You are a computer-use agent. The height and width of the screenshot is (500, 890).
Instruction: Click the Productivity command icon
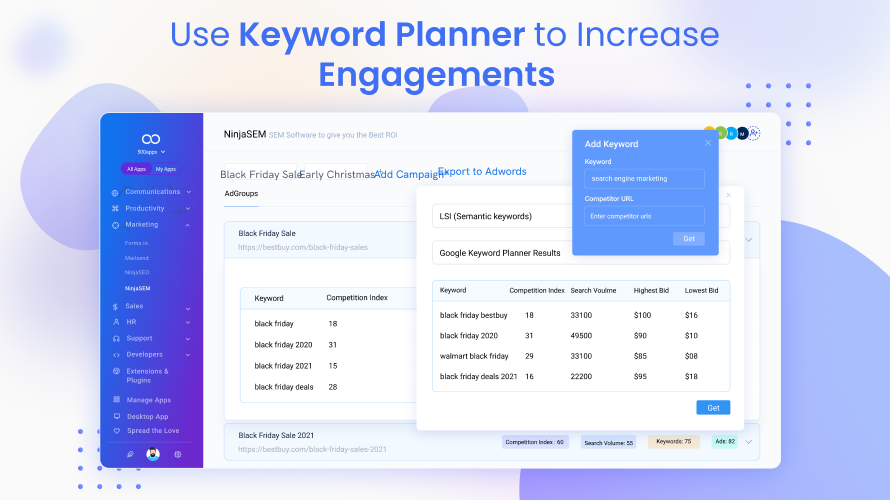115,209
